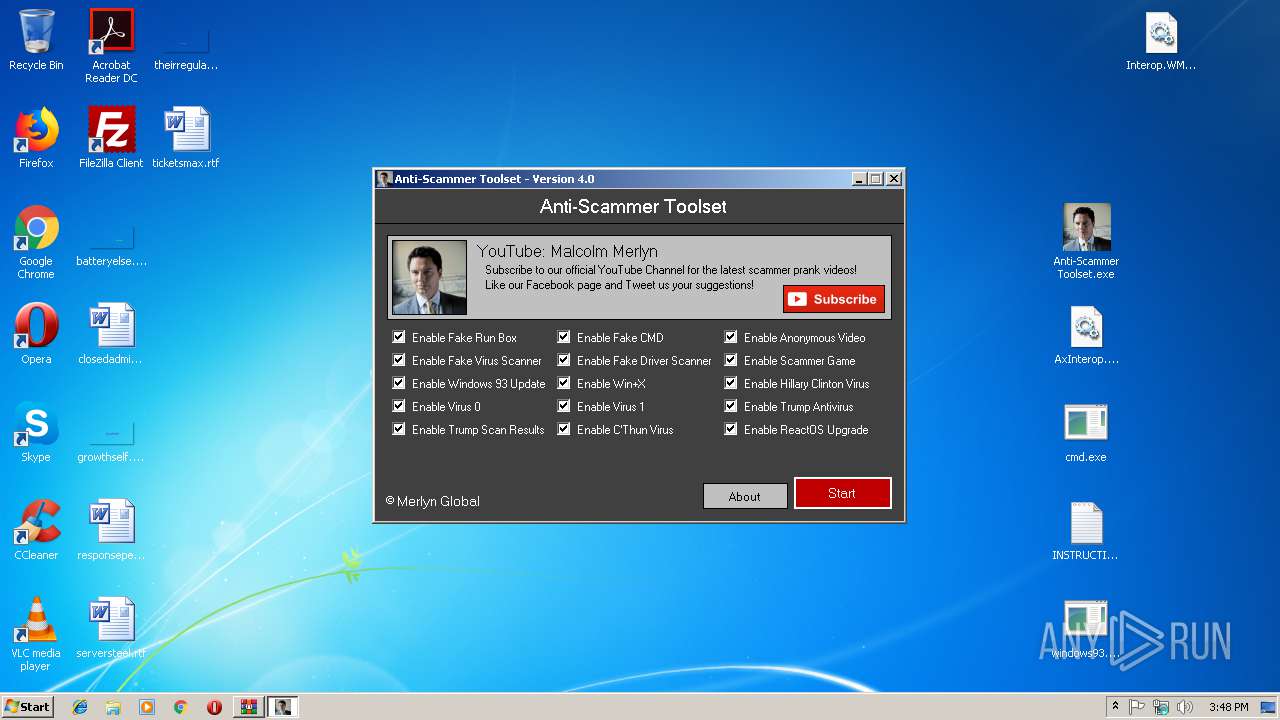1280x720 pixels.
Task: Uncheck Enable Fake CMD
Action: (564, 337)
